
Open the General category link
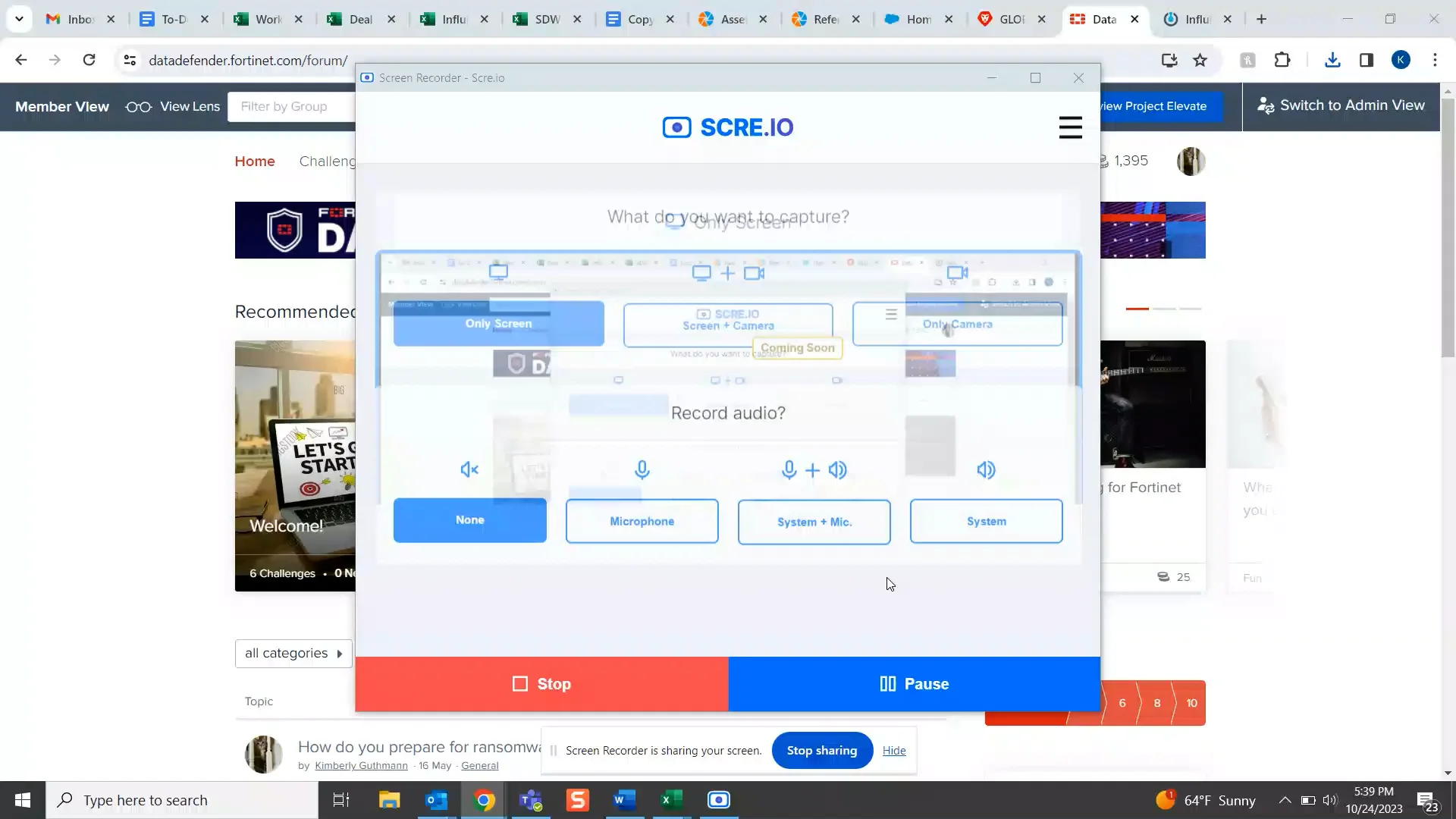479,765
